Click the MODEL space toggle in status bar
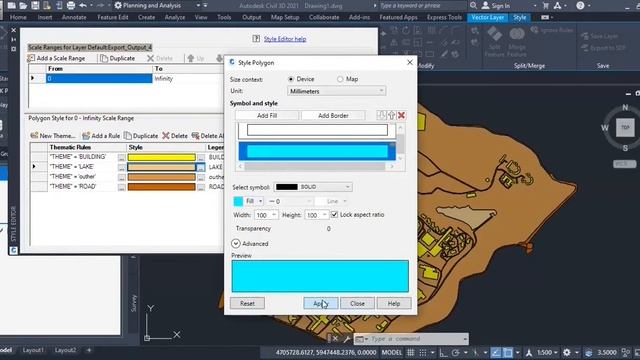This screenshot has width=640, height=360. (x=392, y=352)
